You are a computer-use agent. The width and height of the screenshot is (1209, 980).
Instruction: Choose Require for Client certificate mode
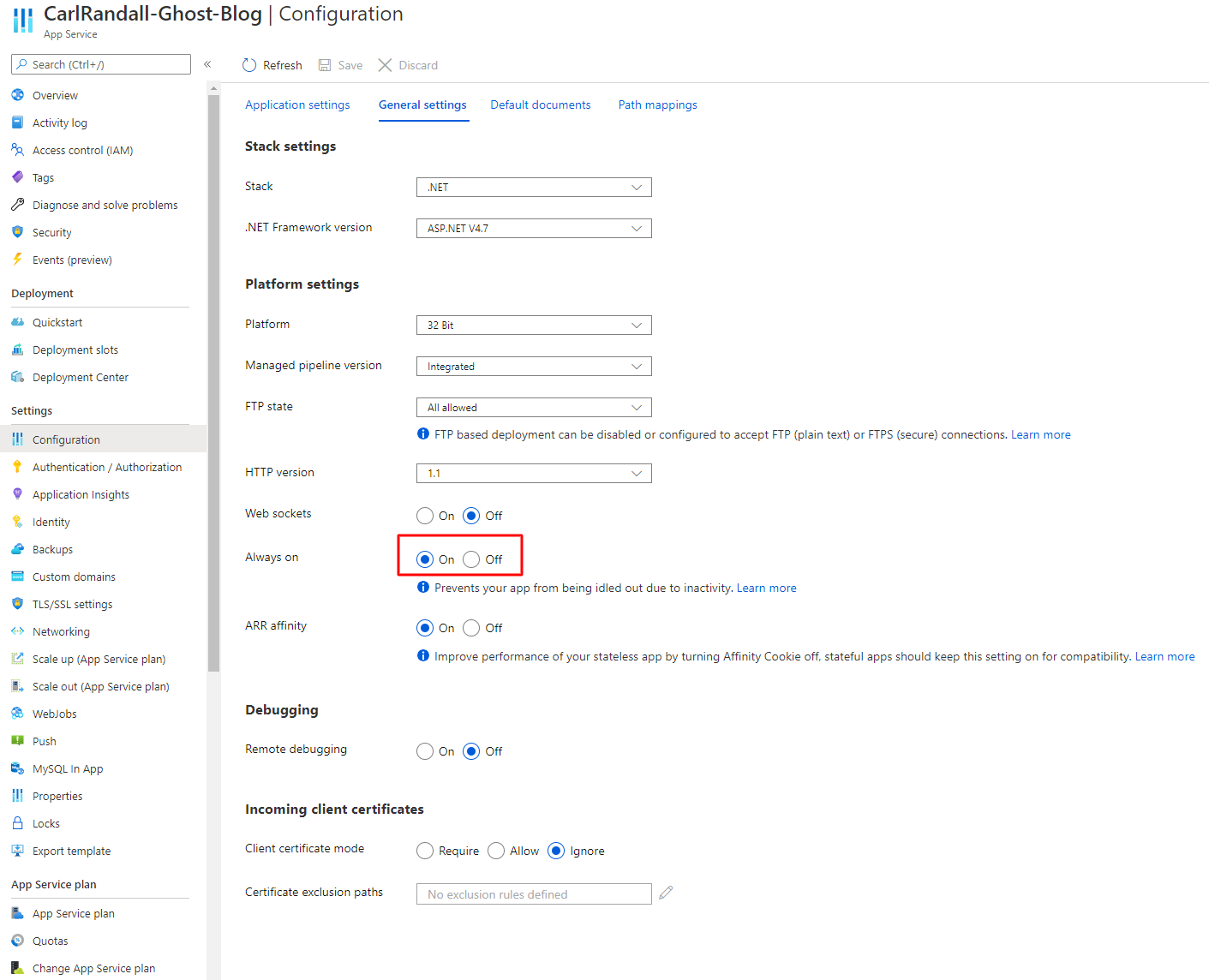pyautogui.click(x=425, y=851)
